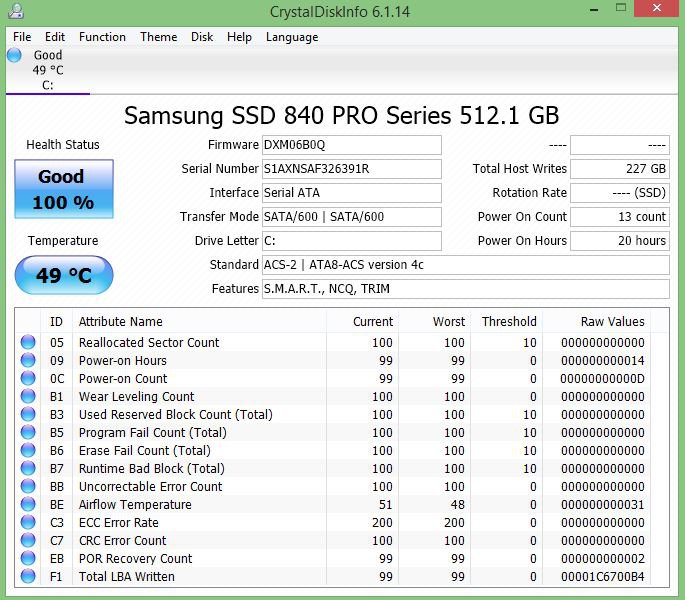The height and width of the screenshot is (600, 685).
Task: Click the Total Host Writes value 227 GB
Action: [x=620, y=169]
